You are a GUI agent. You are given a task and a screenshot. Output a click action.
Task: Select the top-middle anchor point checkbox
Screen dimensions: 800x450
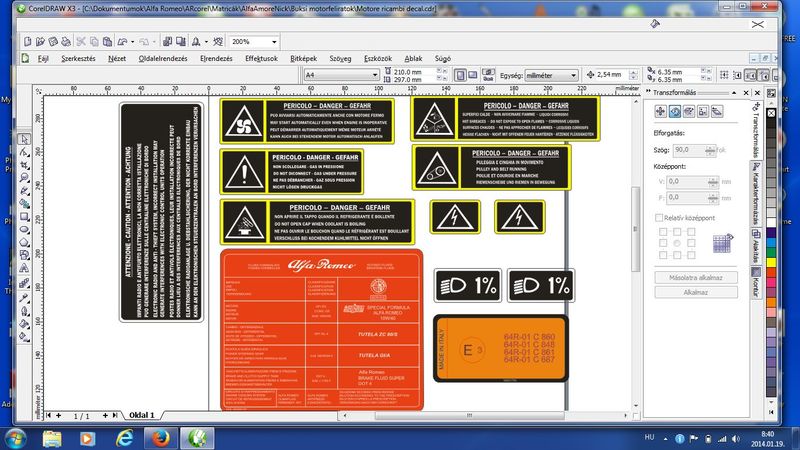click(x=677, y=232)
